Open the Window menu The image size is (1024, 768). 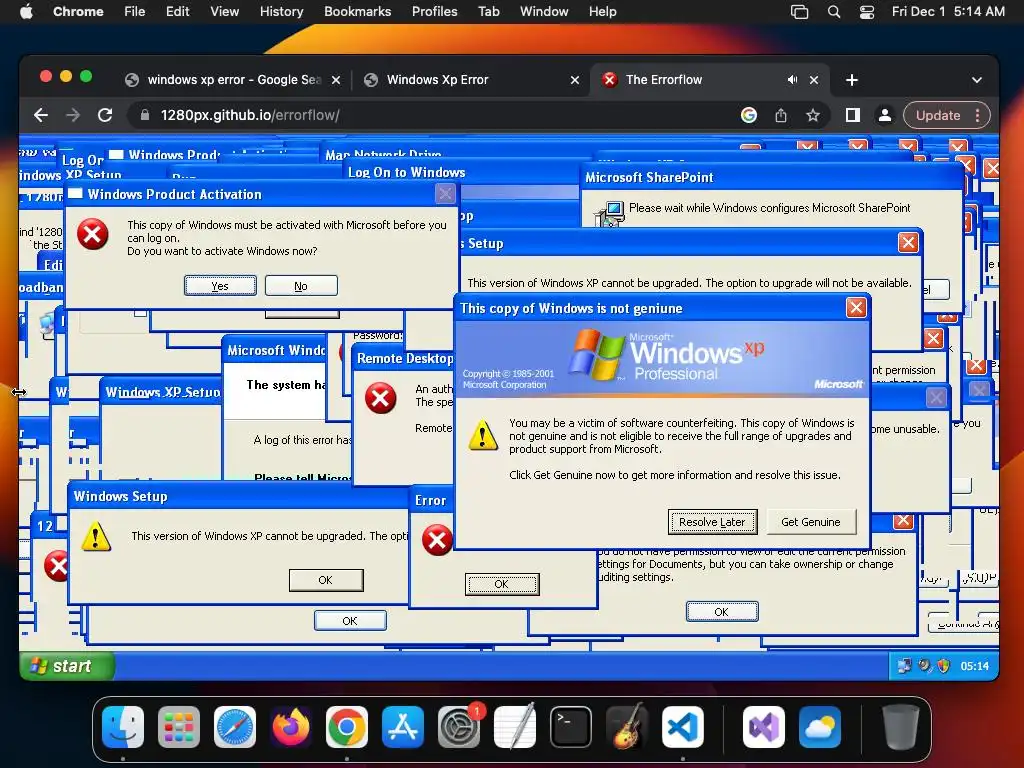click(544, 11)
